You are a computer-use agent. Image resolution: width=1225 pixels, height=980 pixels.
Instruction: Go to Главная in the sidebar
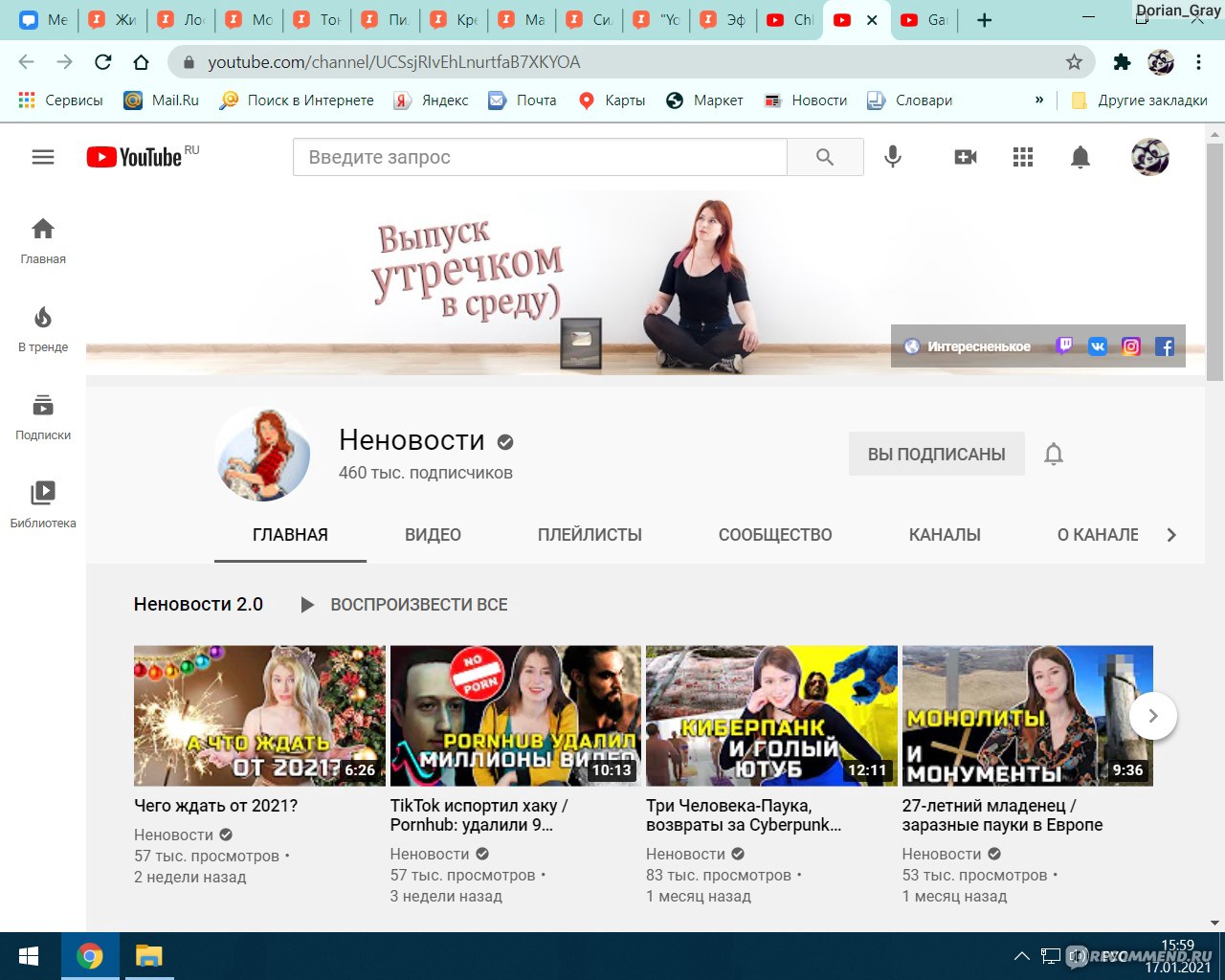coord(43,240)
